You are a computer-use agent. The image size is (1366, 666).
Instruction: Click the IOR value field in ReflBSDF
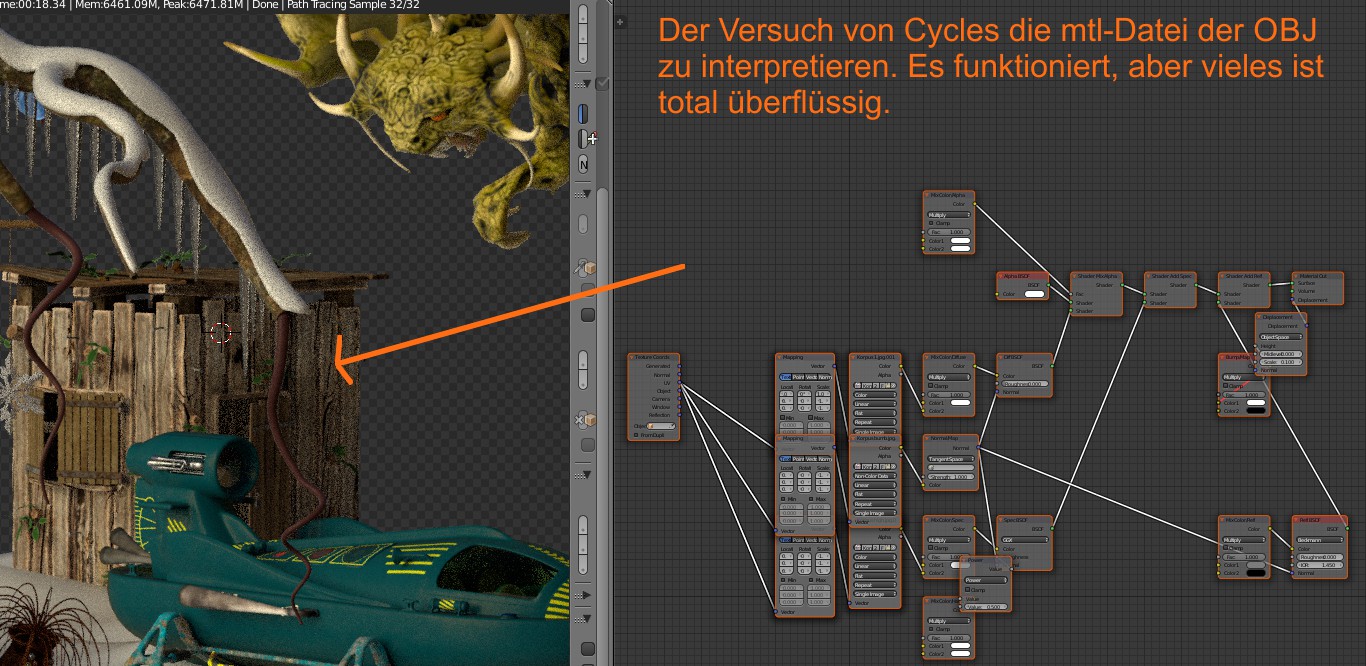tap(1317, 565)
